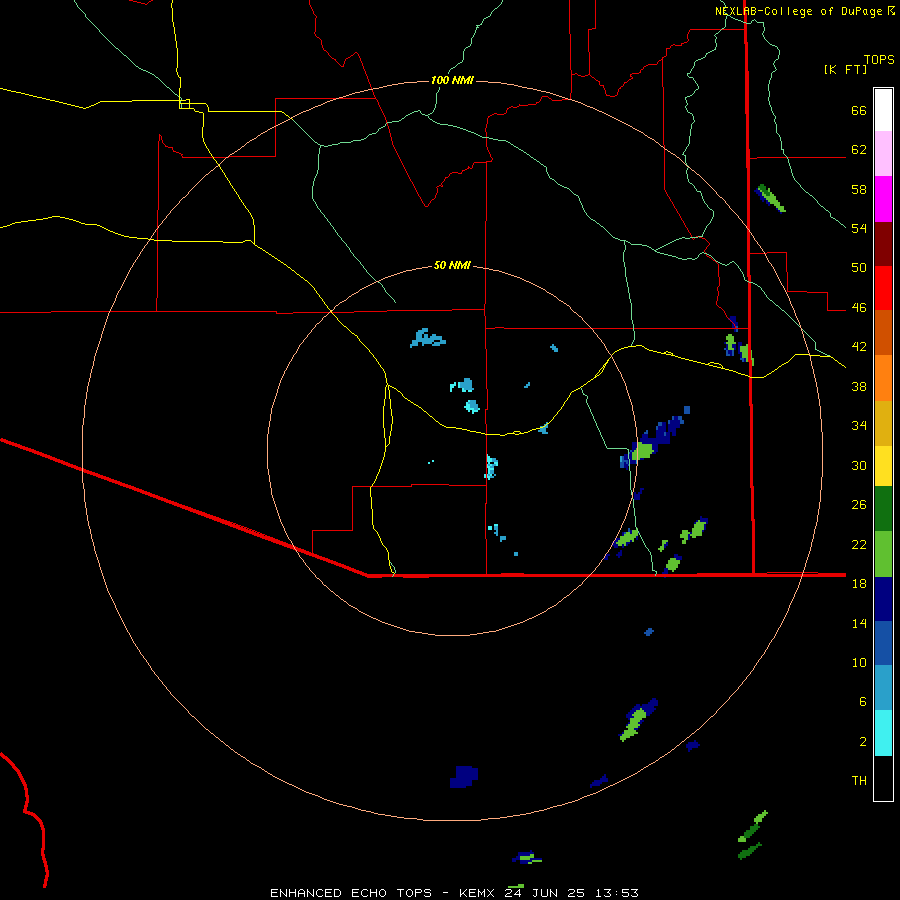Click the "30" legend value
900x900 pixels.
pyautogui.click(x=859, y=465)
